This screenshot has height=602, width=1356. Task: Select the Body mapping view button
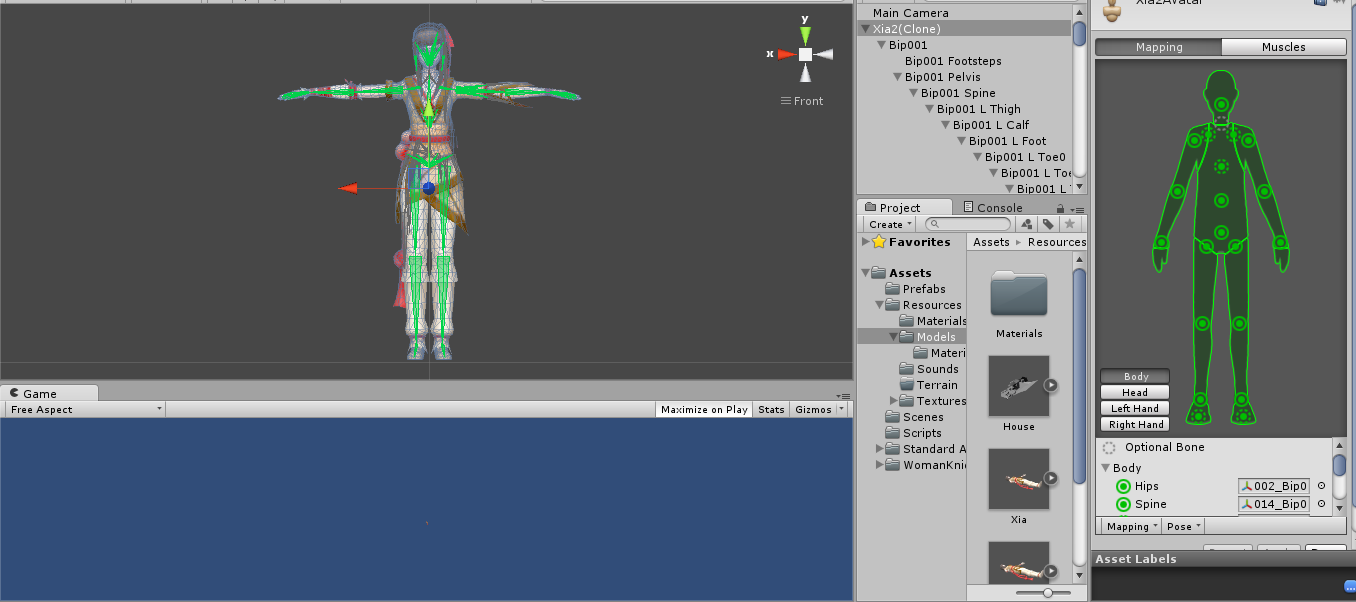point(1135,377)
